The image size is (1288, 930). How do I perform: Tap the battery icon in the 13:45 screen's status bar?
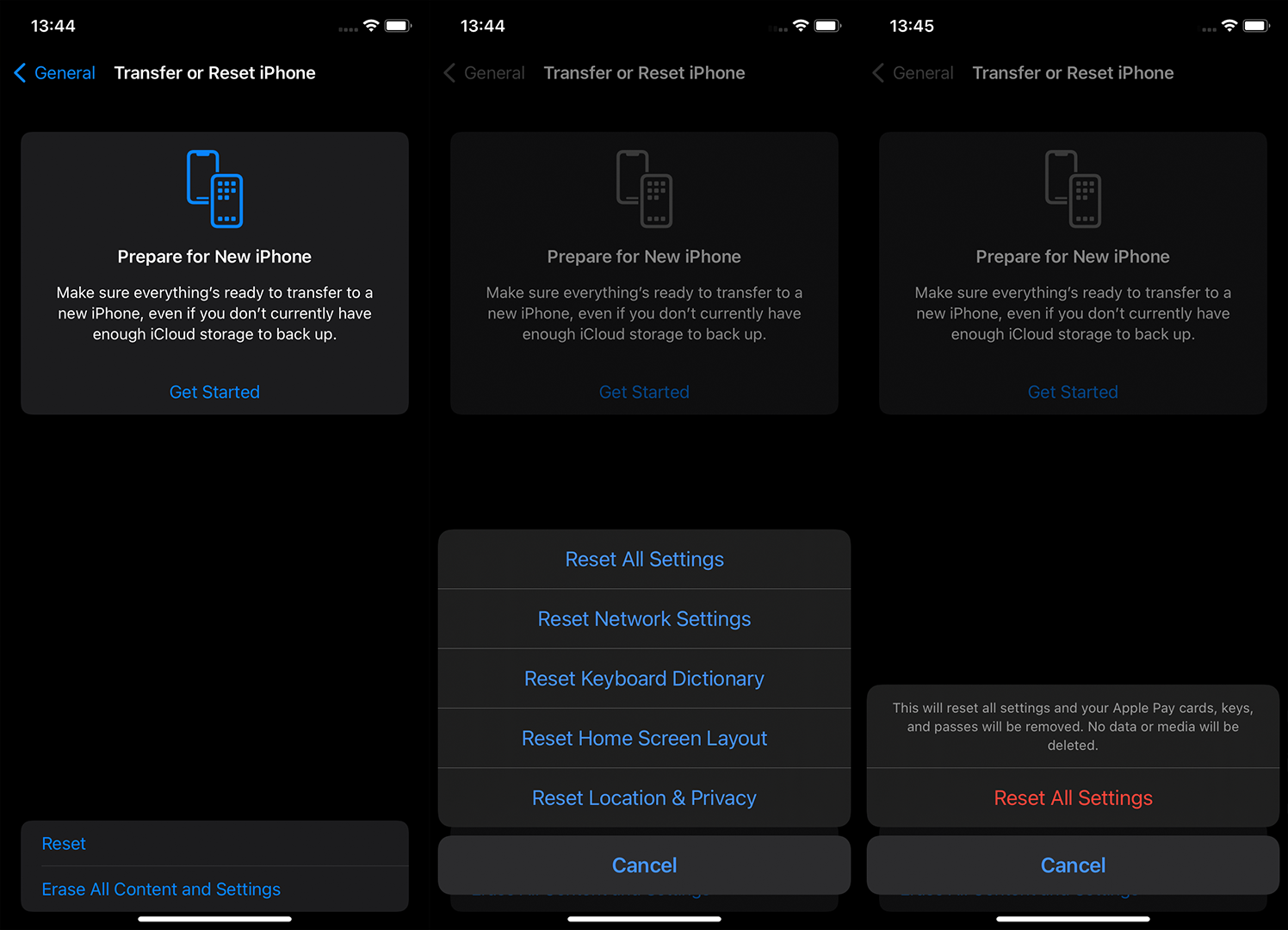(1256, 26)
